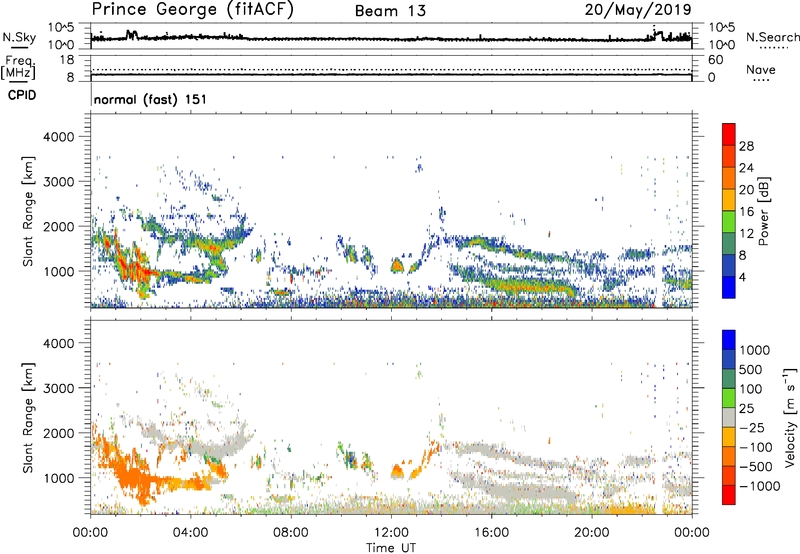Select the gray segment of the Velocity colorbar
Image resolution: width=800 pixels, height=554 pixels.
(x=729, y=417)
